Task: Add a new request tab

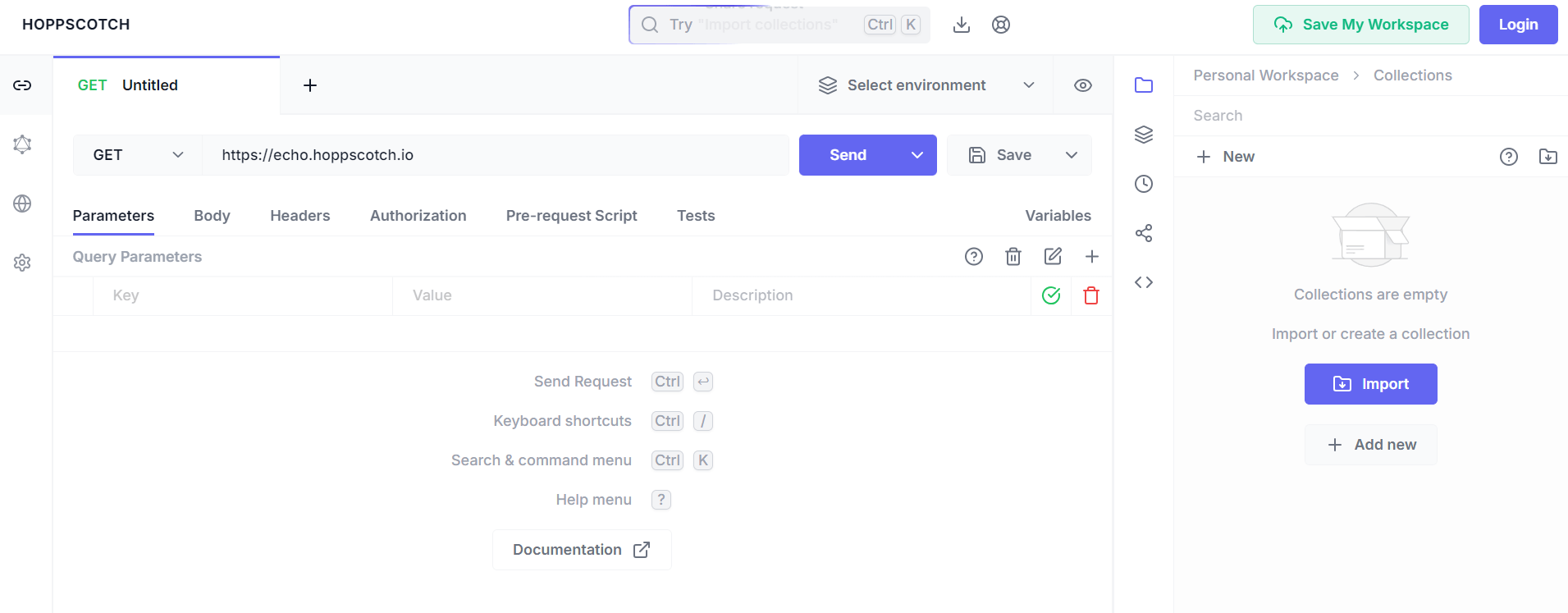Action: [x=310, y=85]
